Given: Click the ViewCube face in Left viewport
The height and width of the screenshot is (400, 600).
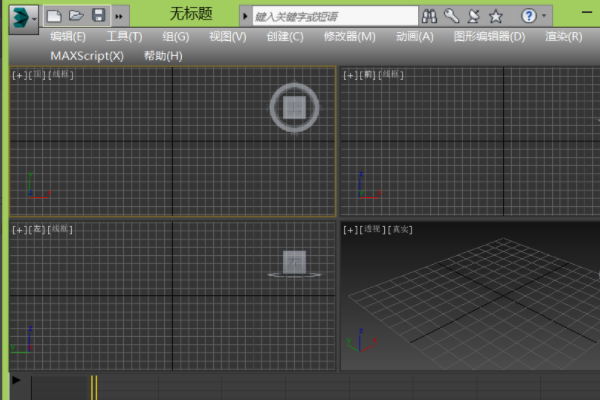Looking at the screenshot, I should pyautogui.click(x=294, y=262).
